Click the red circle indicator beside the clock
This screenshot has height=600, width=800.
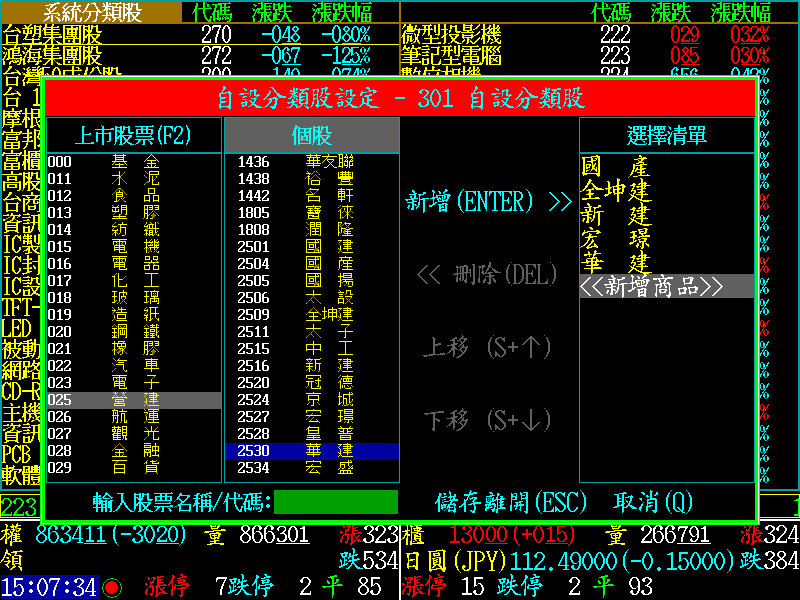pyautogui.click(x=112, y=587)
